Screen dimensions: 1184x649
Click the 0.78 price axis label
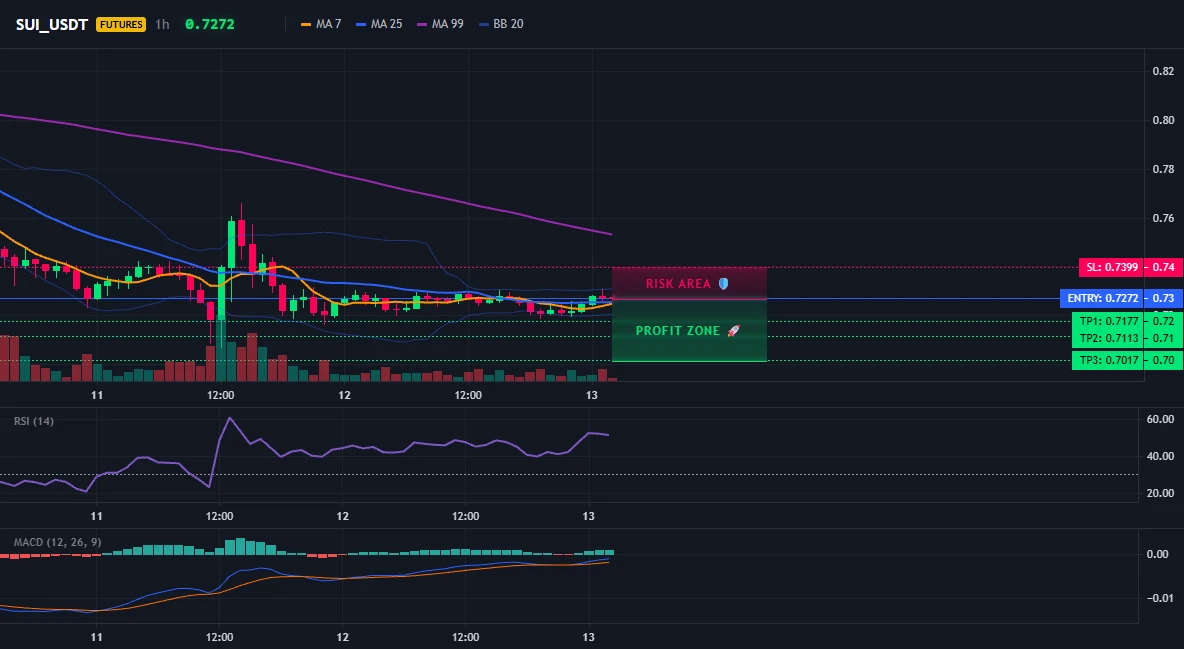[x=1163, y=168]
